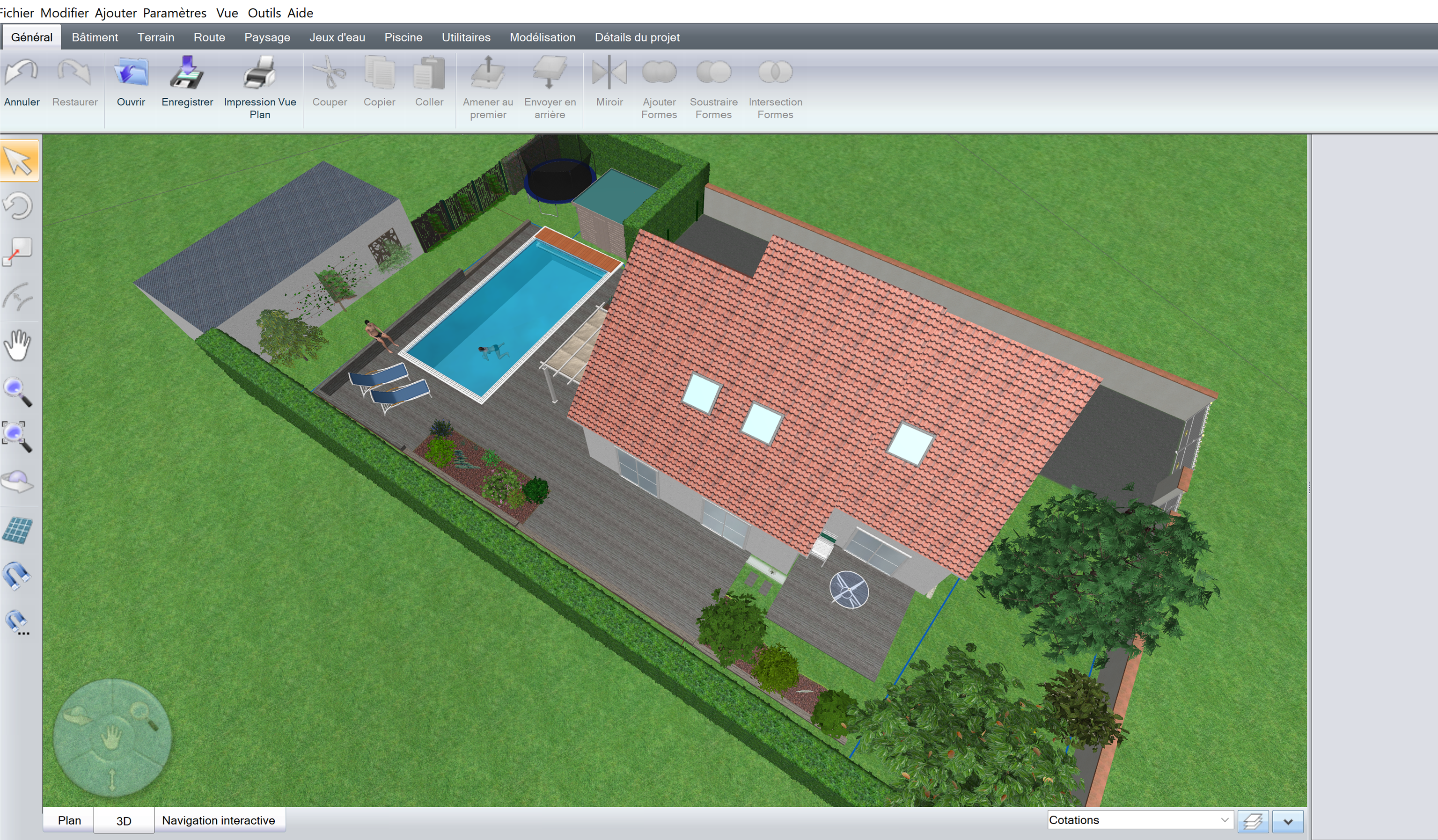Activate the pan hand tool
The width and height of the screenshot is (1438, 840).
coord(17,345)
